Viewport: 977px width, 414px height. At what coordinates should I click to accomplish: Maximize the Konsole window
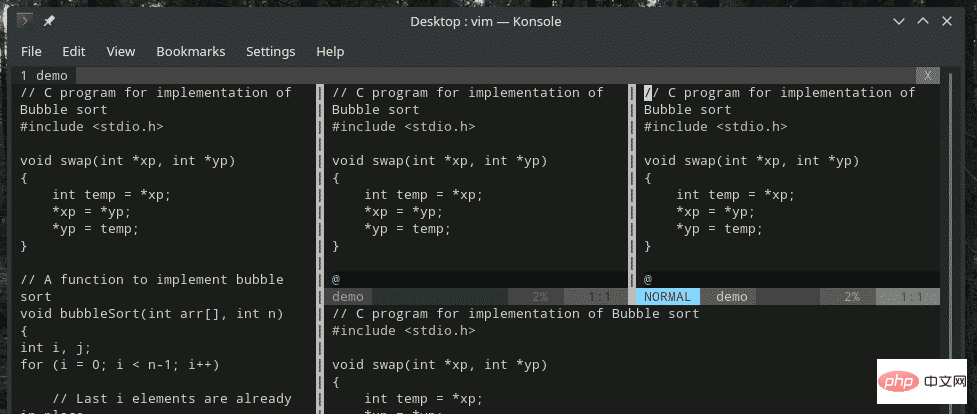(x=921, y=22)
